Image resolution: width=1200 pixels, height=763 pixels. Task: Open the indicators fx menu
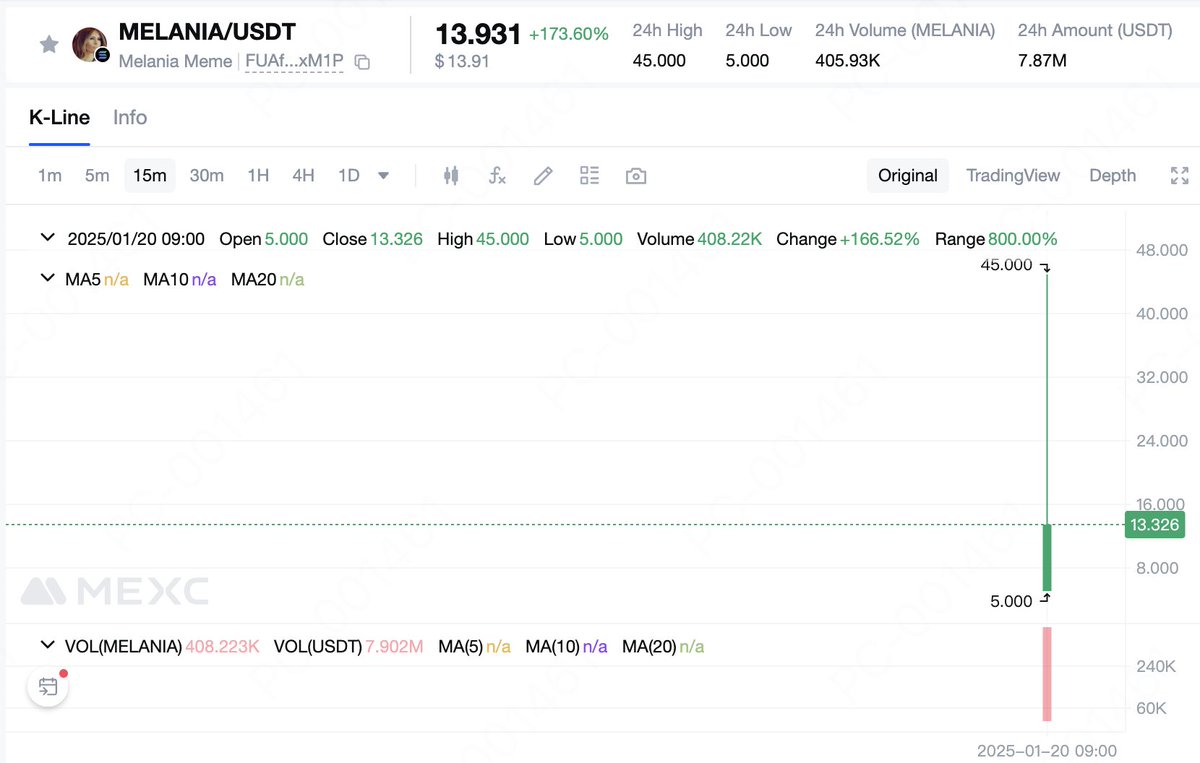[497, 176]
